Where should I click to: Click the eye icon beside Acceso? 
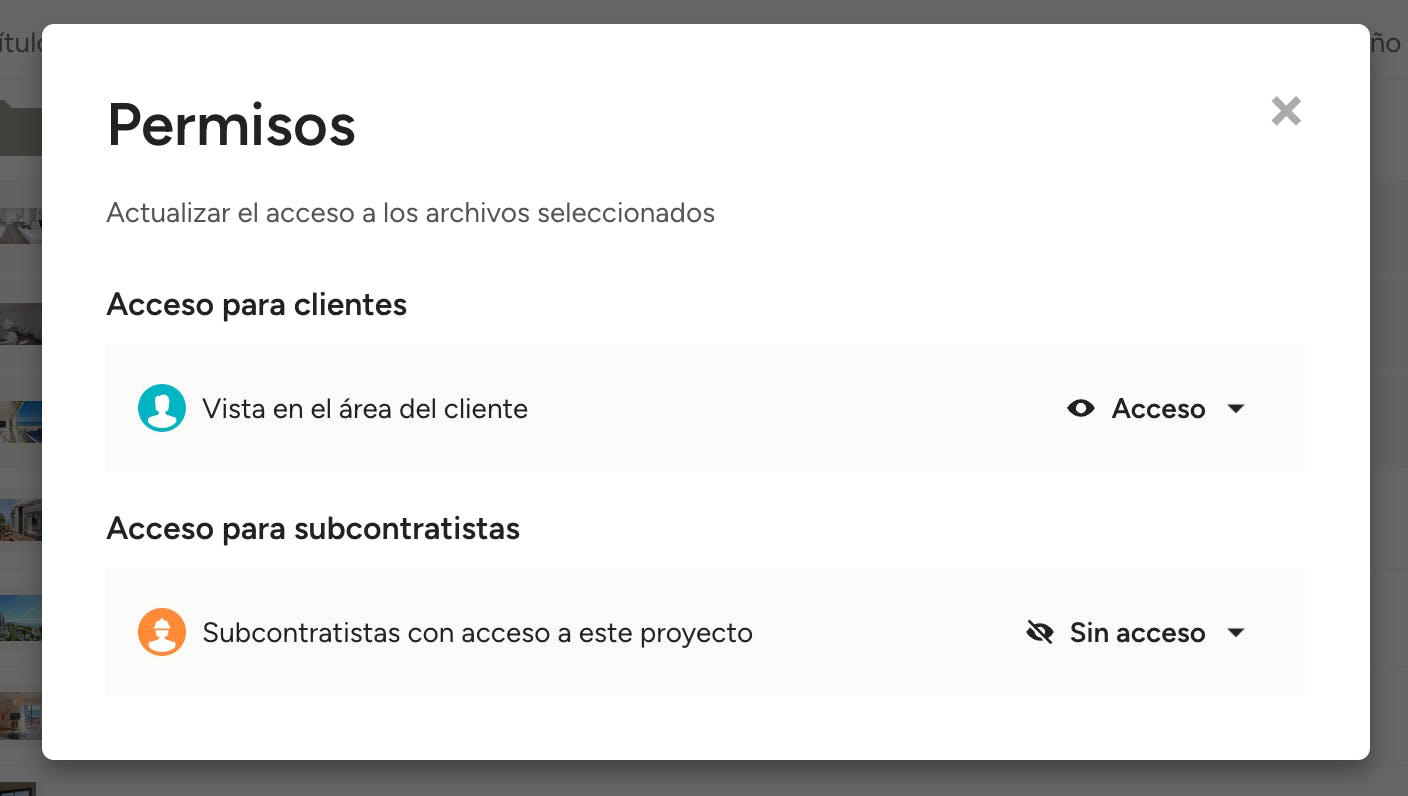click(x=1081, y=408)
